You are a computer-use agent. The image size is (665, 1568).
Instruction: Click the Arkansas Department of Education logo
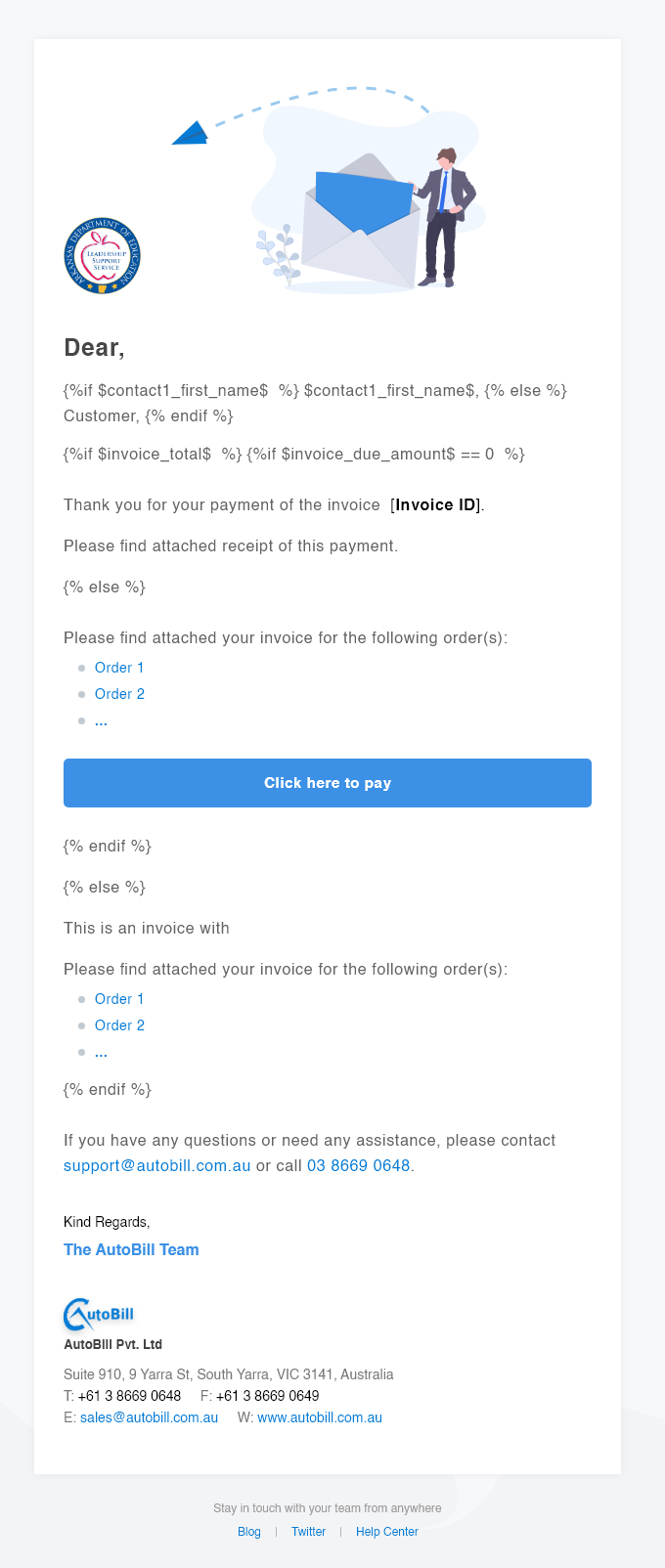pos(103,256)
